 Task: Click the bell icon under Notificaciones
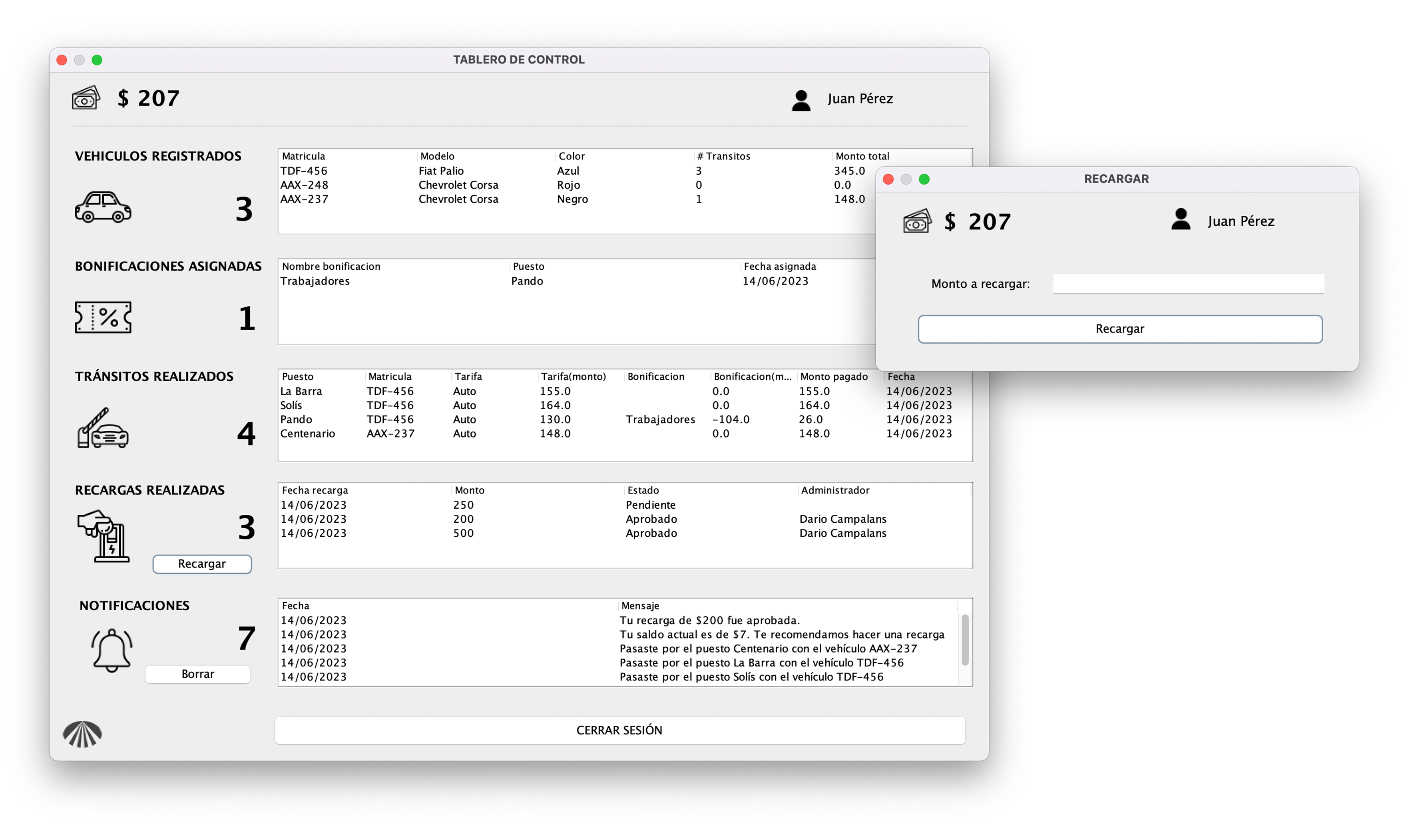pos(112,650)
